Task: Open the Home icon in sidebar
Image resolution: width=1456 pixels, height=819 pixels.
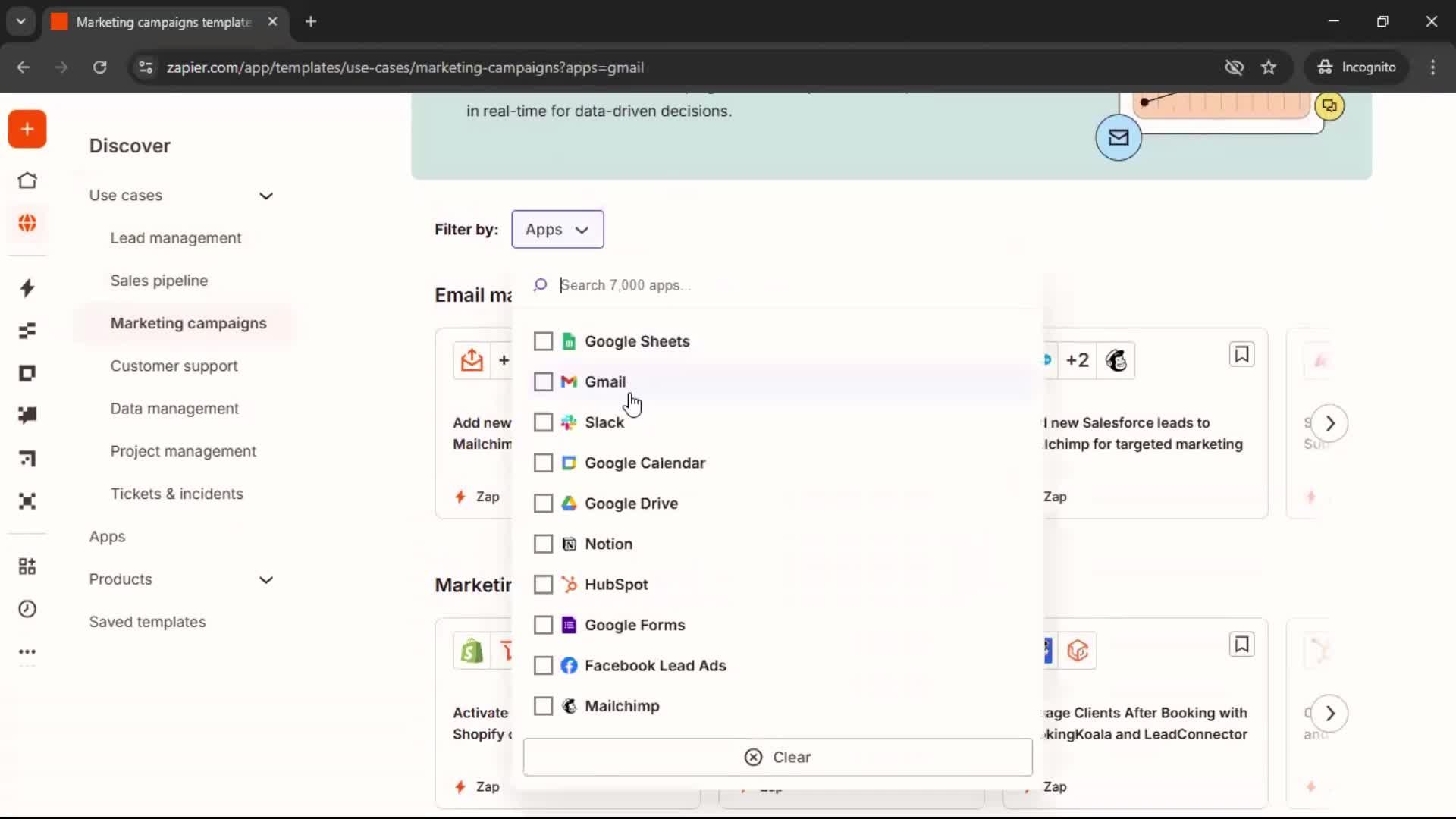Action: [x=27, y=180]
